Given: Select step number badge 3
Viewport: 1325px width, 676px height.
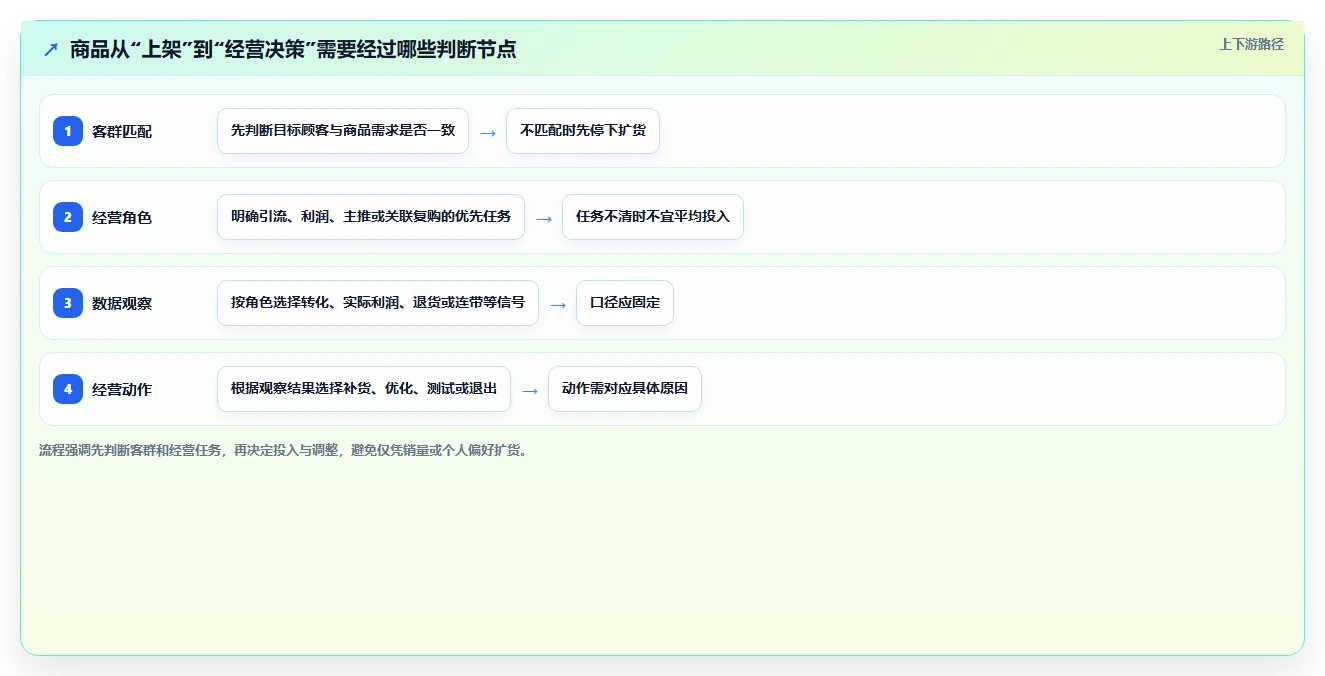Looking at the screenshot, I should click(68, 303).
